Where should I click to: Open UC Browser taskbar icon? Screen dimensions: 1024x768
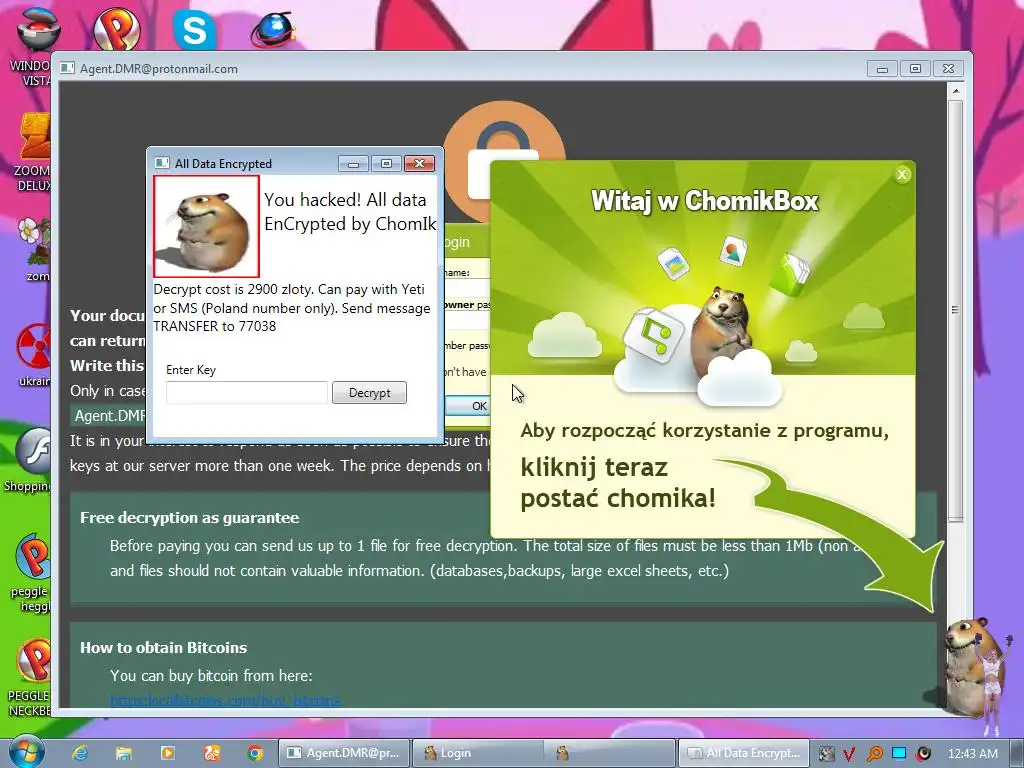click(211, 753)
